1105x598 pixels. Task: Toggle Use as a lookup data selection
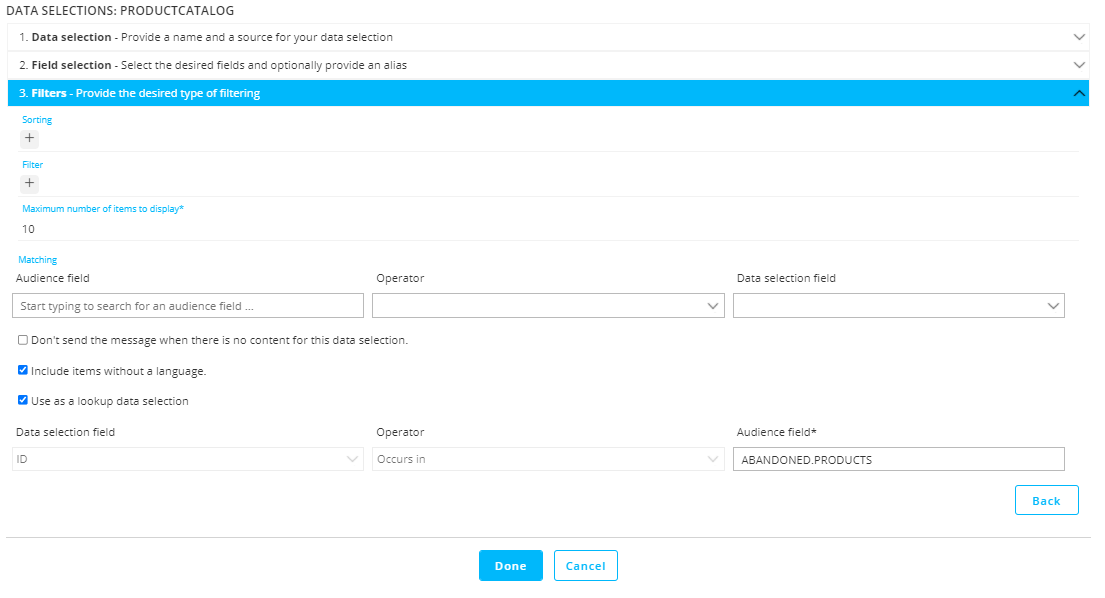[23, 401]
